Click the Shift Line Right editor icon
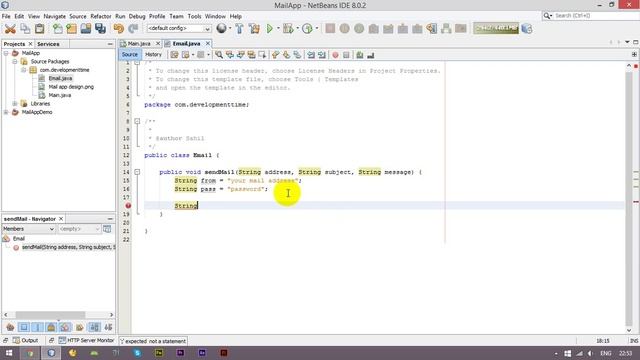This screenshot has height=360, width=640. [322, 55]
